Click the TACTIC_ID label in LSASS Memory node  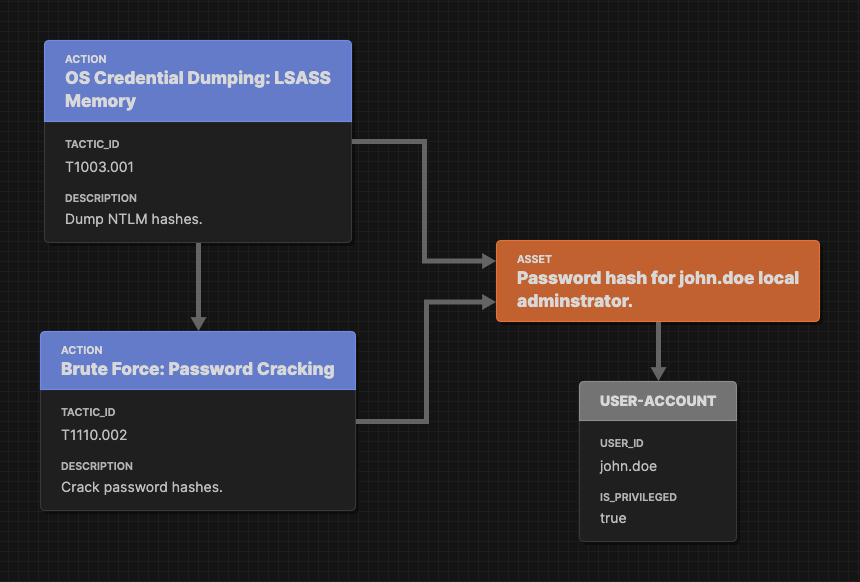tap(92, 144)
